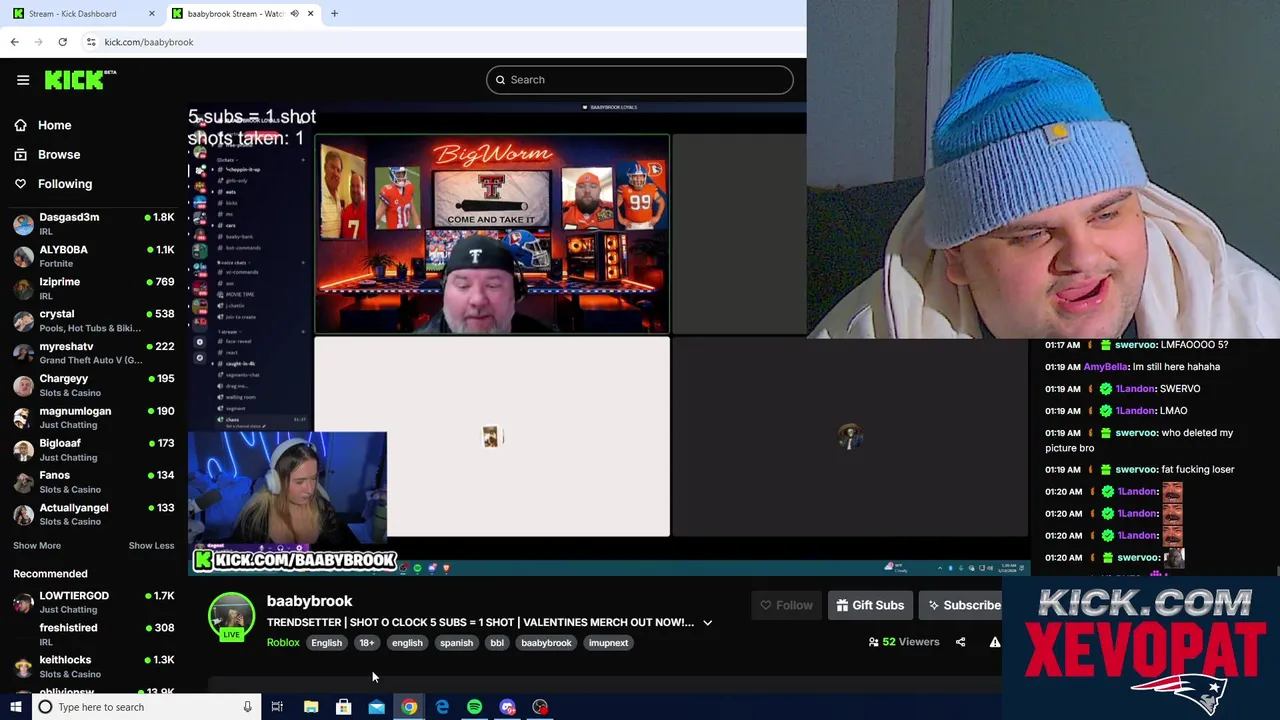Open Bigloaaf channel in sidebar

click(x=94, y=450)
